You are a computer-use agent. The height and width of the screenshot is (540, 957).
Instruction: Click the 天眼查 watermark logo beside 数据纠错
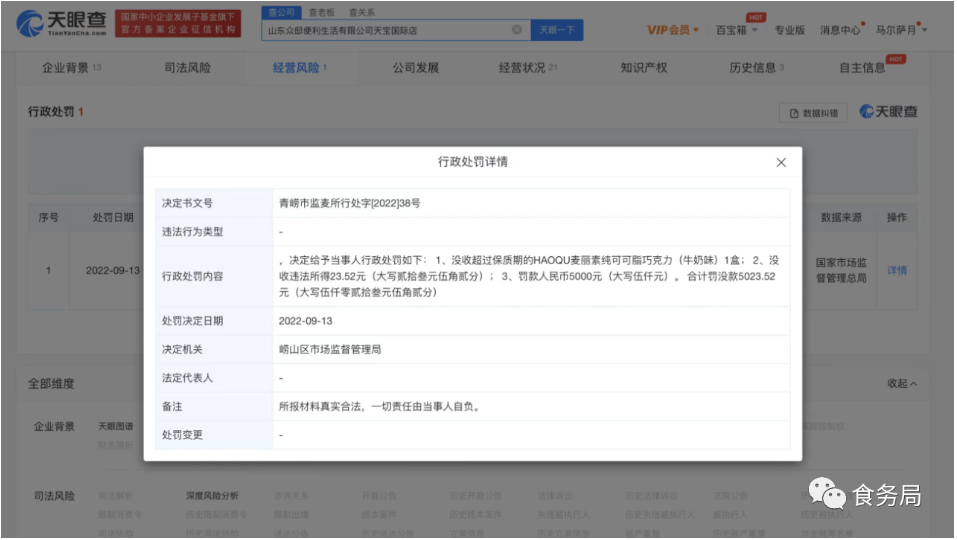pos(889,112)
